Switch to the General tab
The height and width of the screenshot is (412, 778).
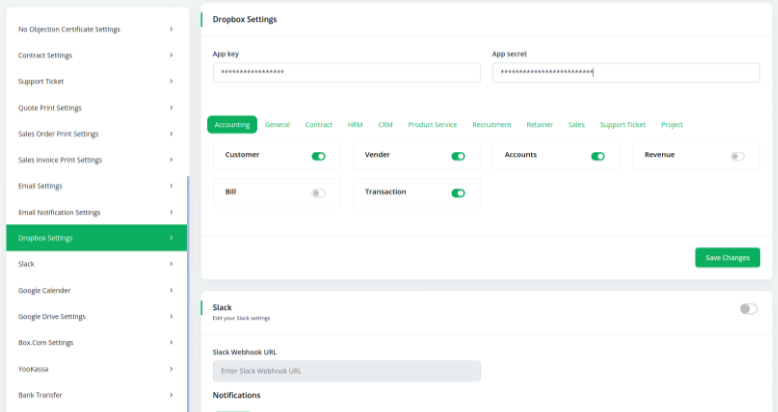[277, 125]
